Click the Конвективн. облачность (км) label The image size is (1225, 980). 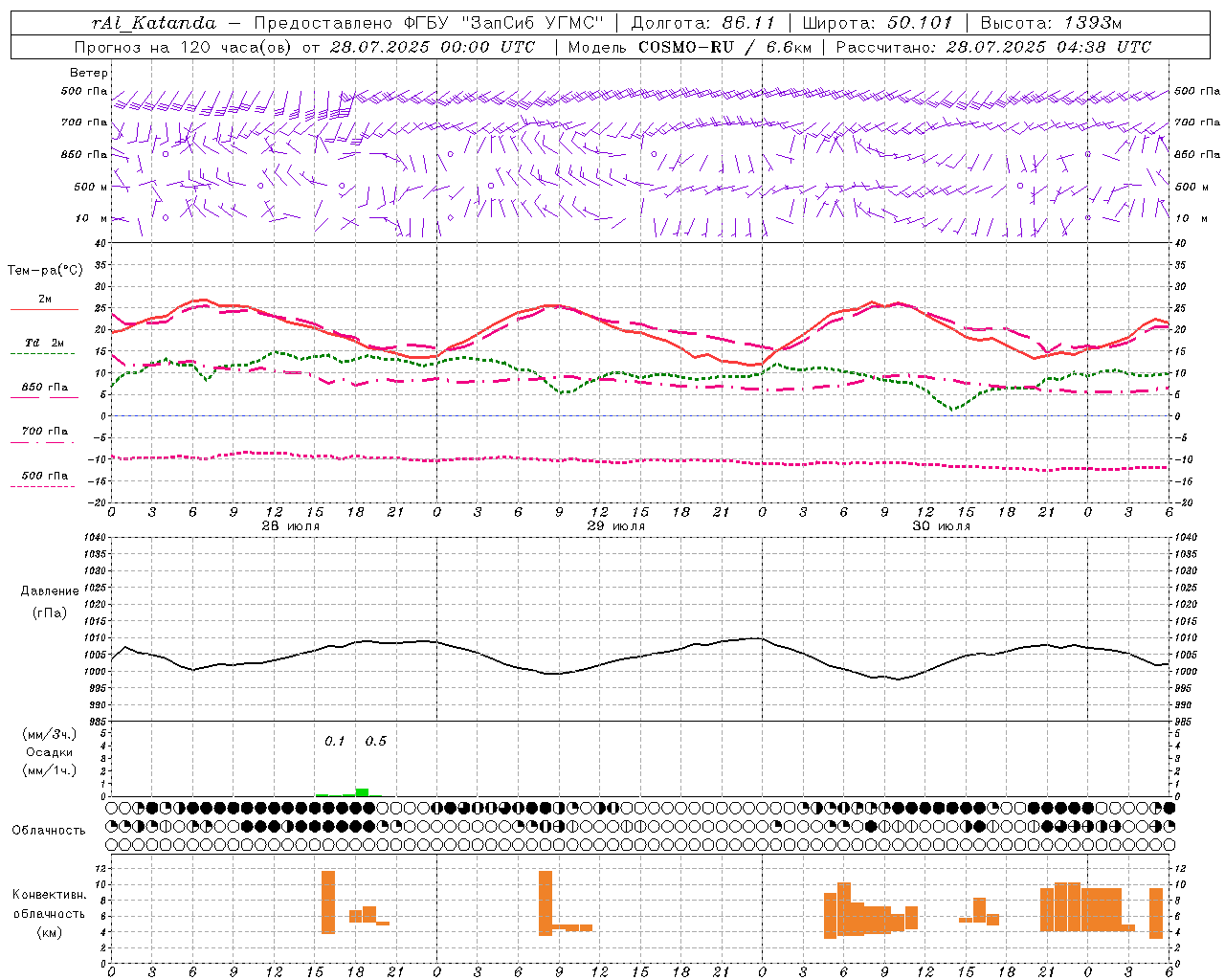pos(49,913)
